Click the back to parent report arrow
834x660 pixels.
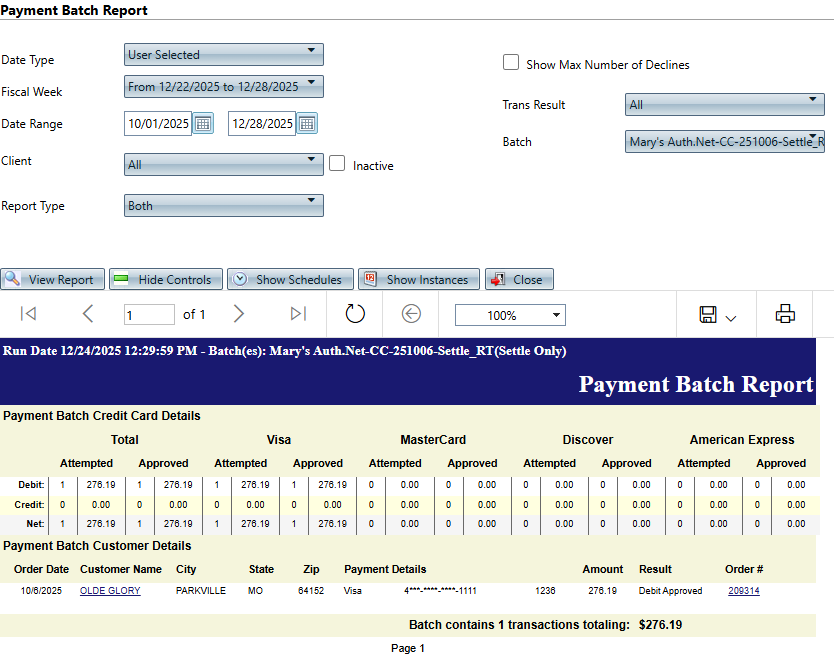(411, 314)
